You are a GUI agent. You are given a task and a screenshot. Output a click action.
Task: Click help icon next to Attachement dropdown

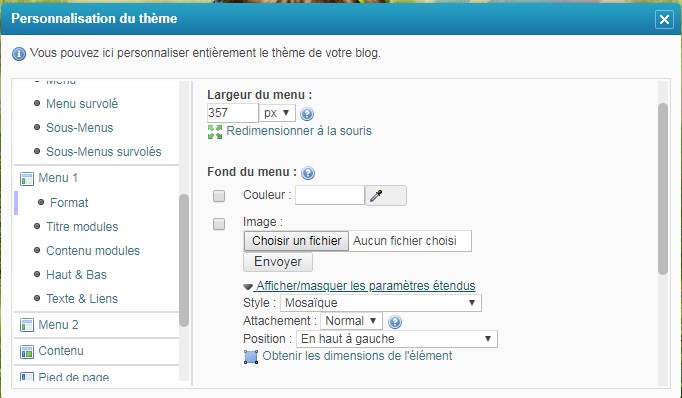(394, 322)
